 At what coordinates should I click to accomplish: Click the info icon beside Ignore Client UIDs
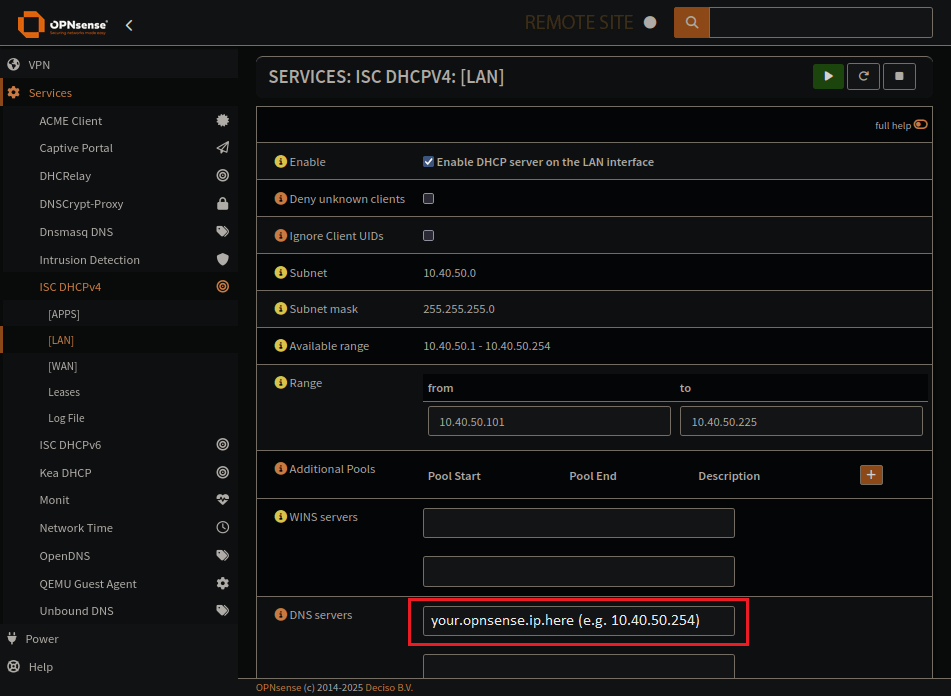[280, 235]
